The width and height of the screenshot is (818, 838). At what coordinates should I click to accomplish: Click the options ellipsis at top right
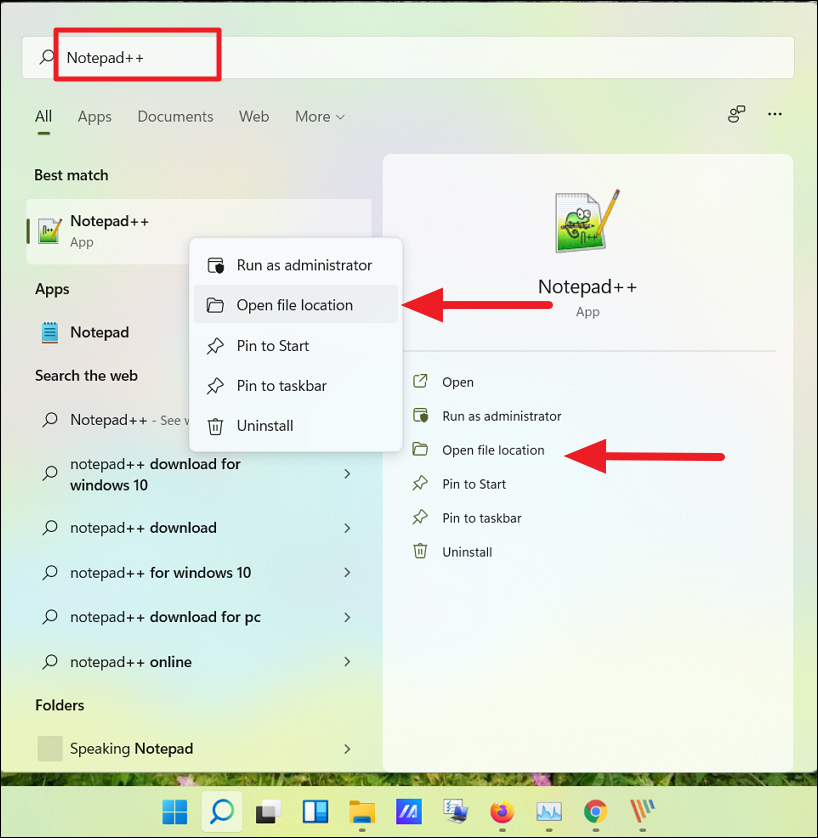pos(775,115)
